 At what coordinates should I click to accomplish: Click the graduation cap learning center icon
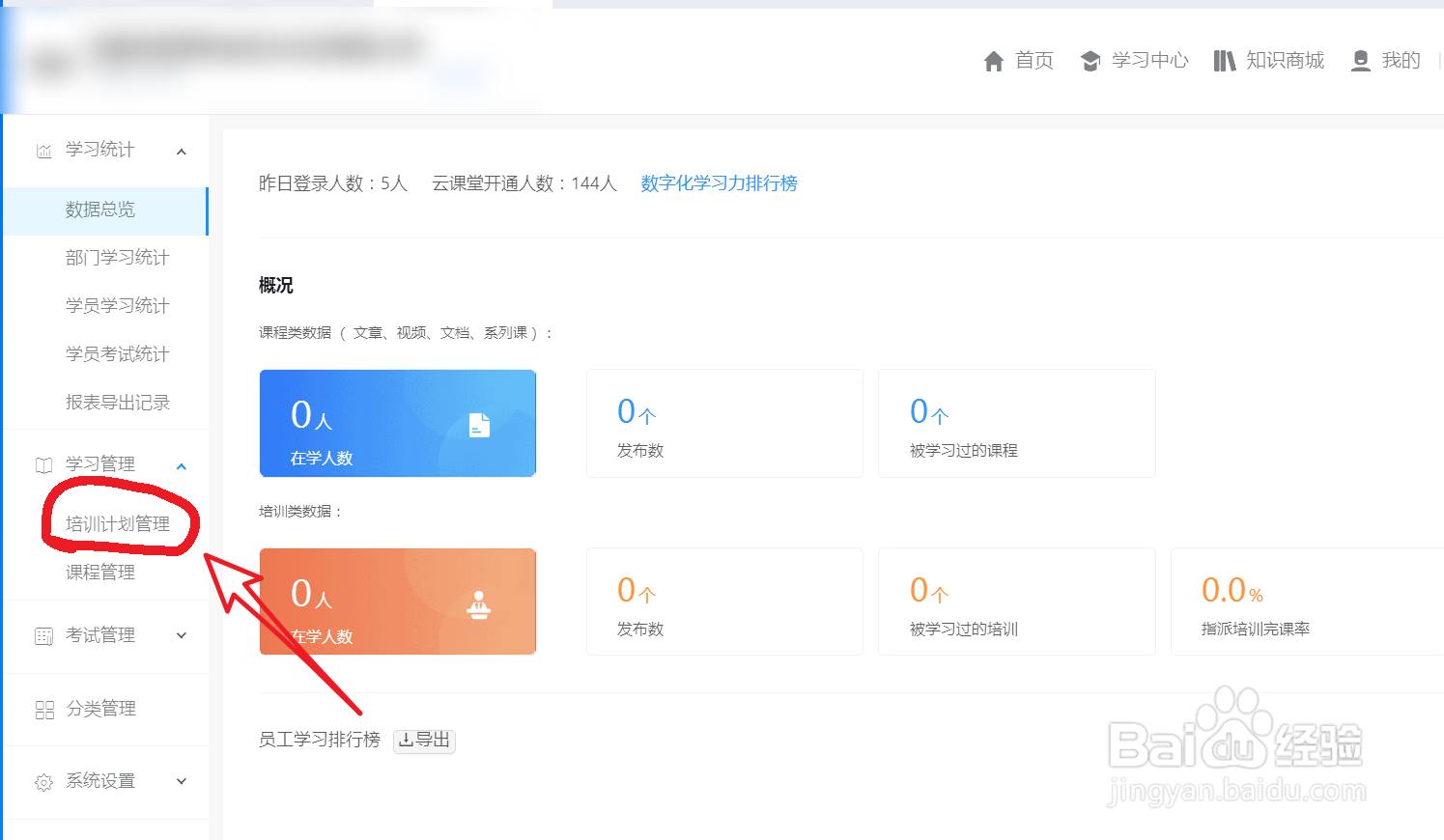click(1090, 62)
